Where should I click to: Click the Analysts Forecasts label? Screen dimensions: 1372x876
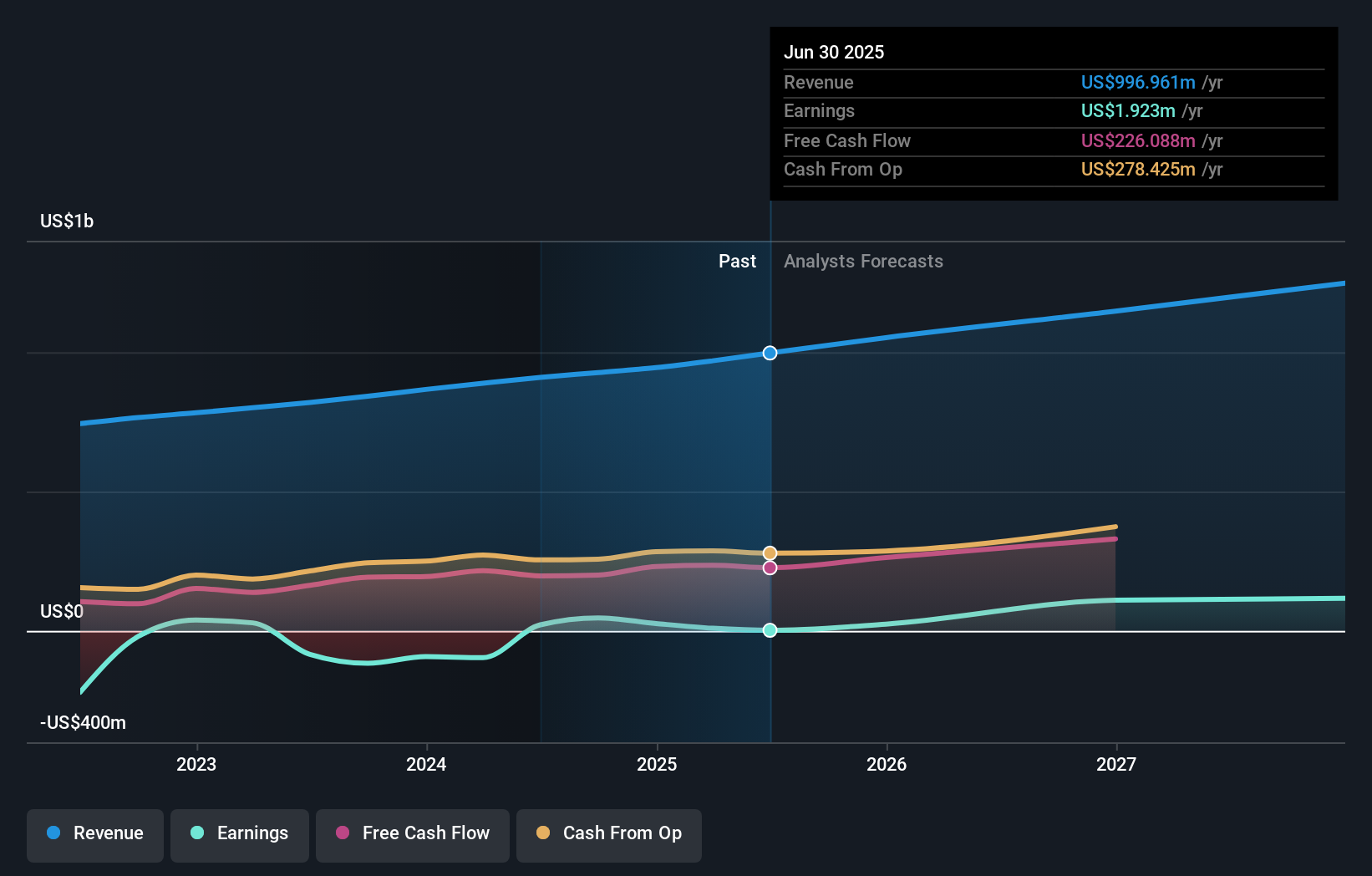tap(863, 261)
